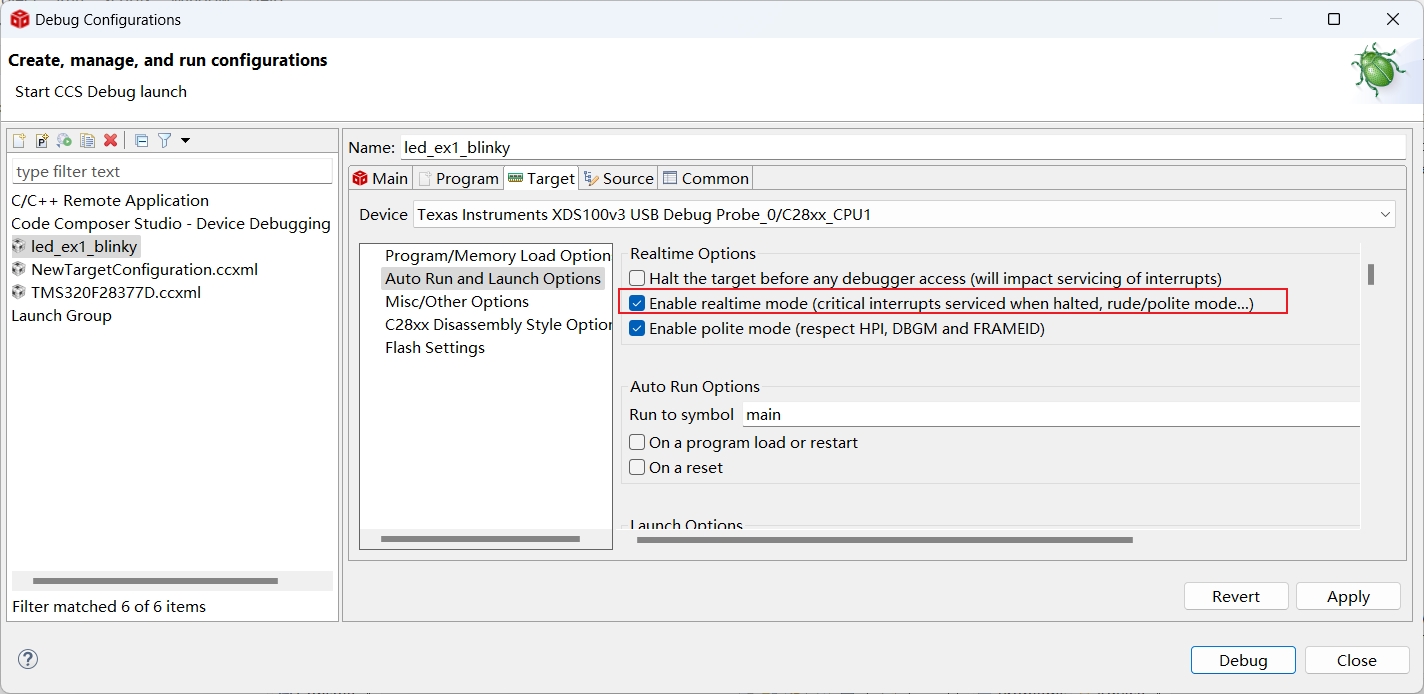The height and width of the screenshot is (694, 1424).
Task: Click the Apply button
Action: coord(1347,596)
